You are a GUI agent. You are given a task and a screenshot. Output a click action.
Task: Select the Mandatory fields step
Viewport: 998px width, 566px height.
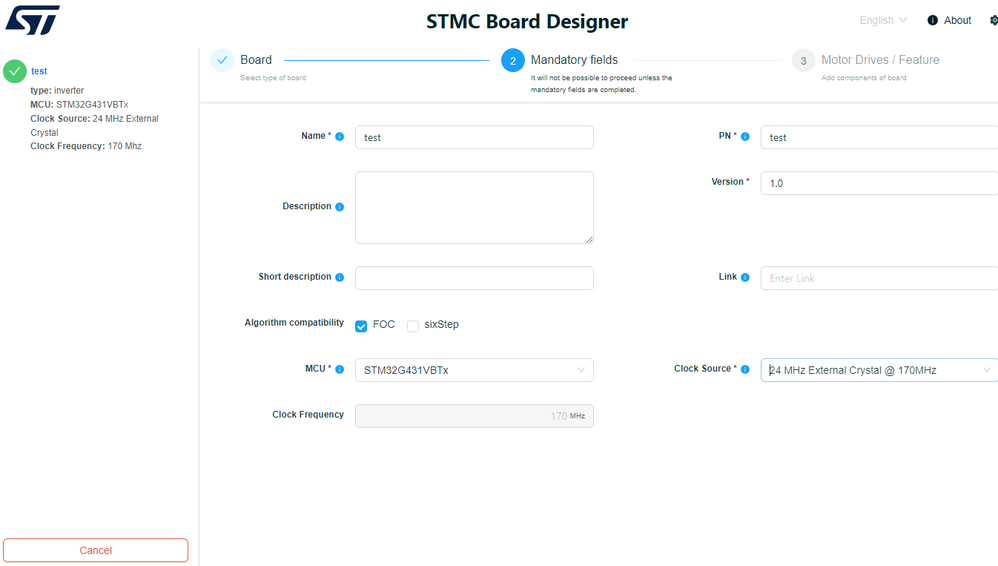click(x=574, y=60)
